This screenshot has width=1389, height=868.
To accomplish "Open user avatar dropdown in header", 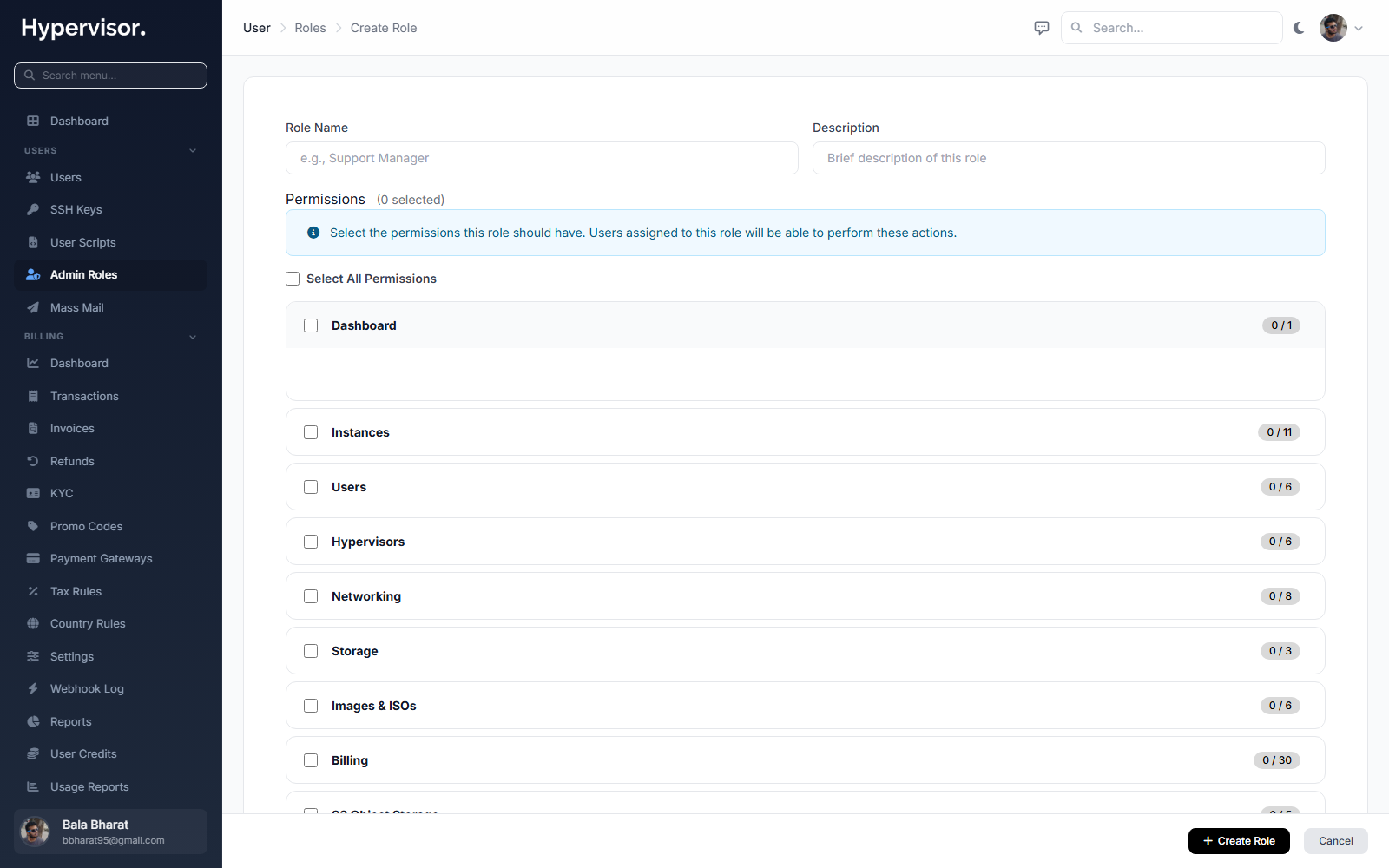I will [1341, 28].
